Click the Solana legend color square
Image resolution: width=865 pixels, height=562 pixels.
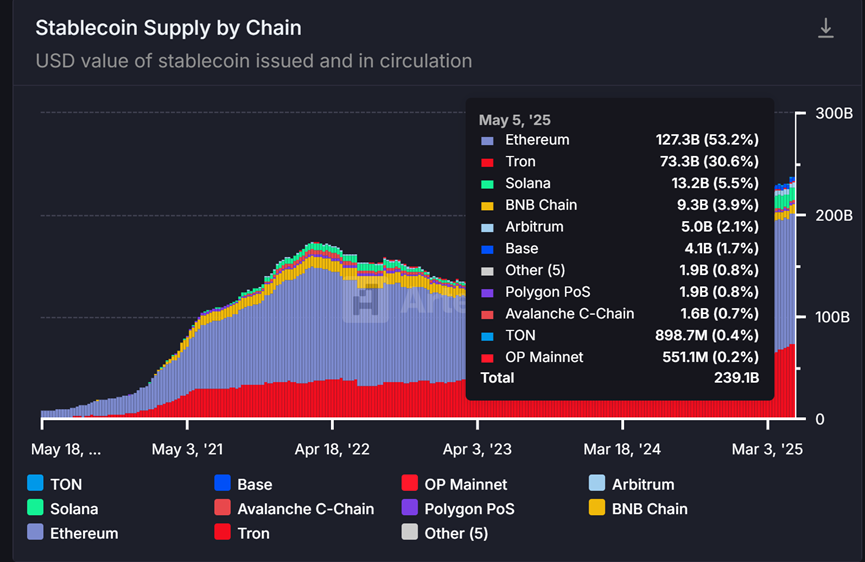(36, 509)
